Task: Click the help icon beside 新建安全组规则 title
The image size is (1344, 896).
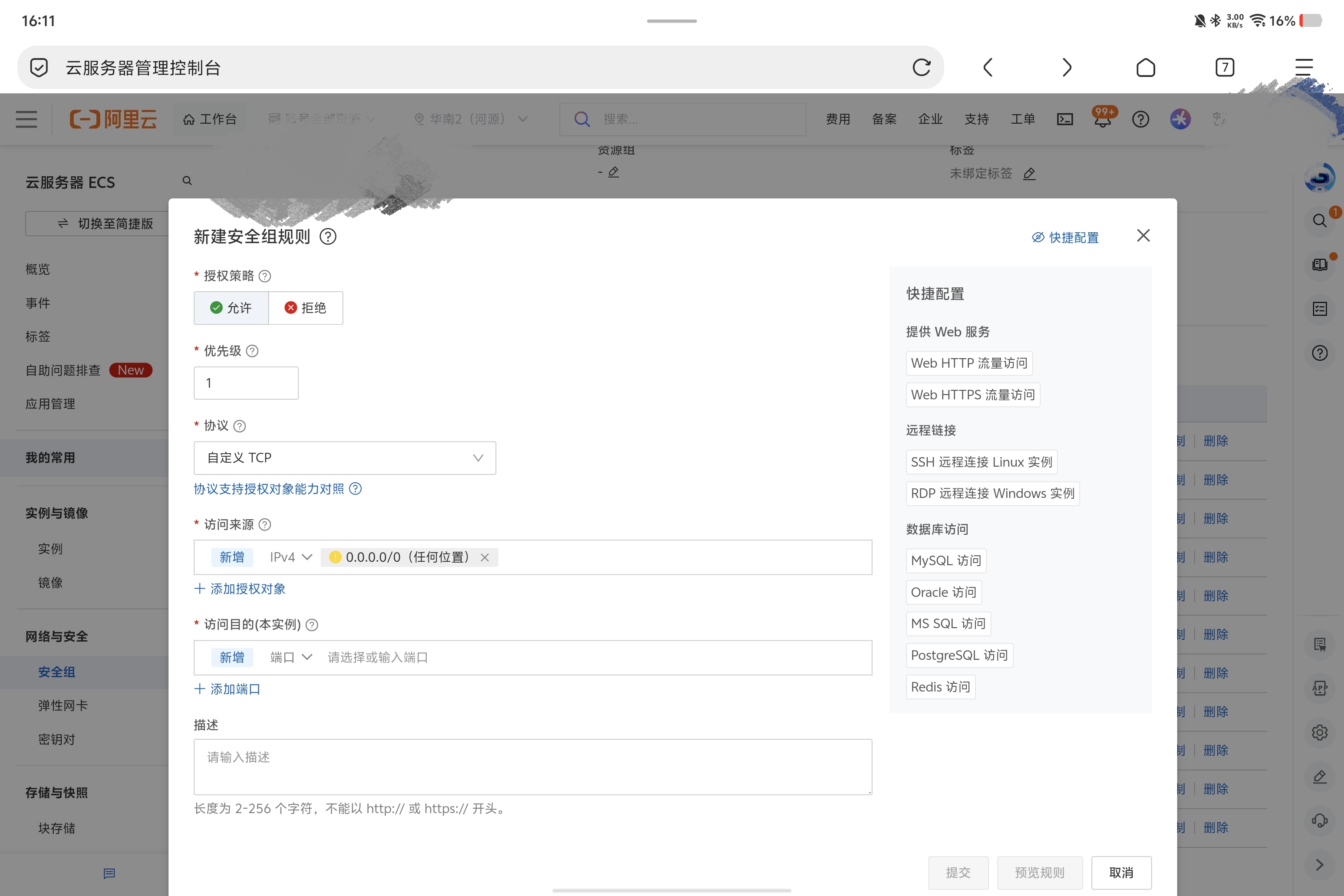Action: (328, 237)
